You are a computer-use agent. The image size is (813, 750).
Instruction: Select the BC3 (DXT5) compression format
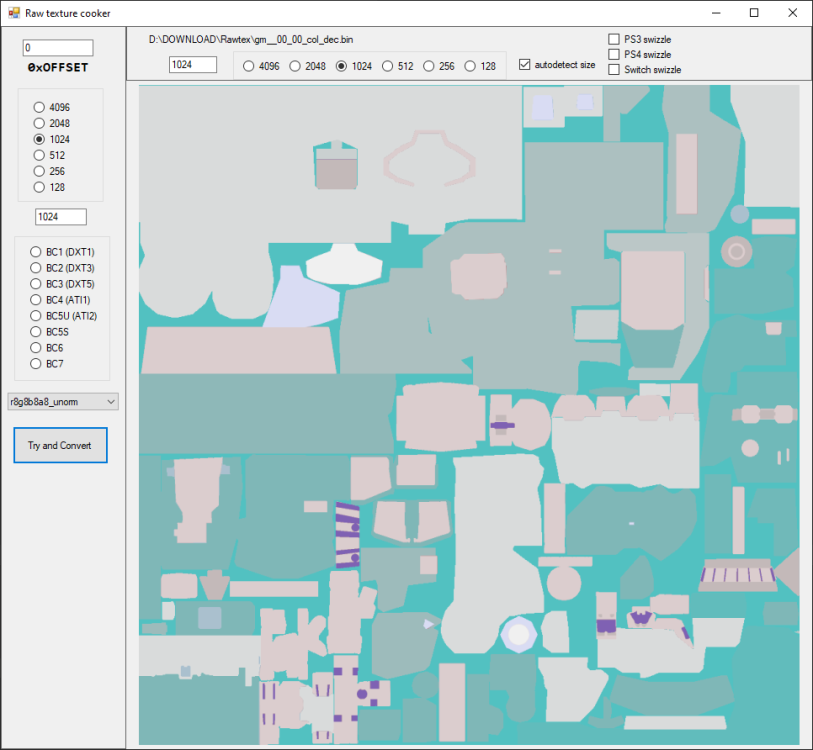coord(36,284)
